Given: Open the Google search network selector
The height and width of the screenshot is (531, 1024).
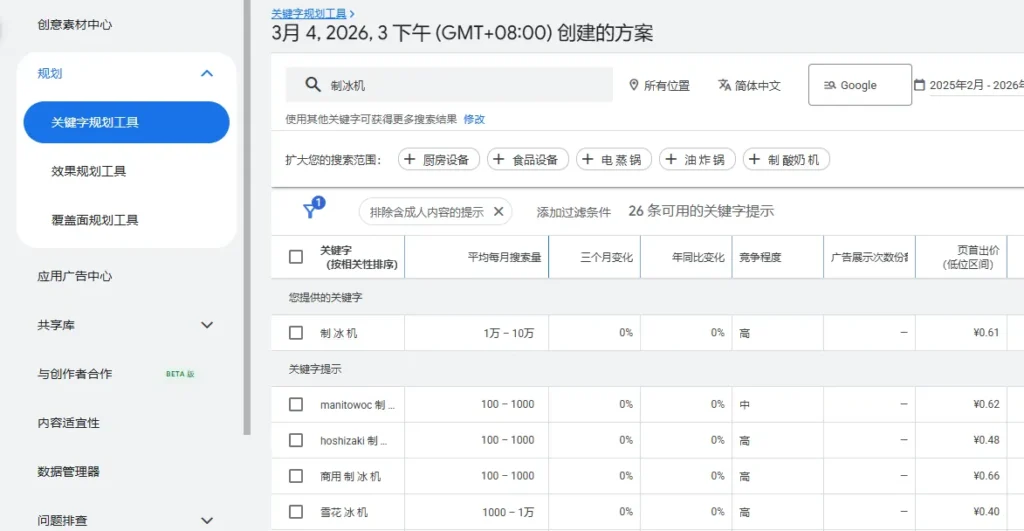Looking at the screenshot, I should coord(859,85).
